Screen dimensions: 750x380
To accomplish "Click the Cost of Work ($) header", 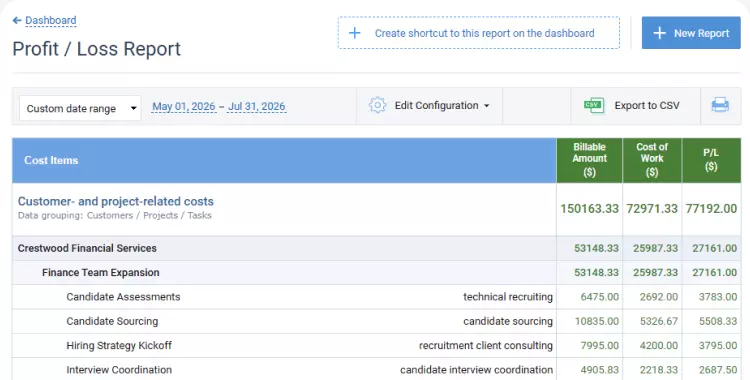I will point(652,160).
